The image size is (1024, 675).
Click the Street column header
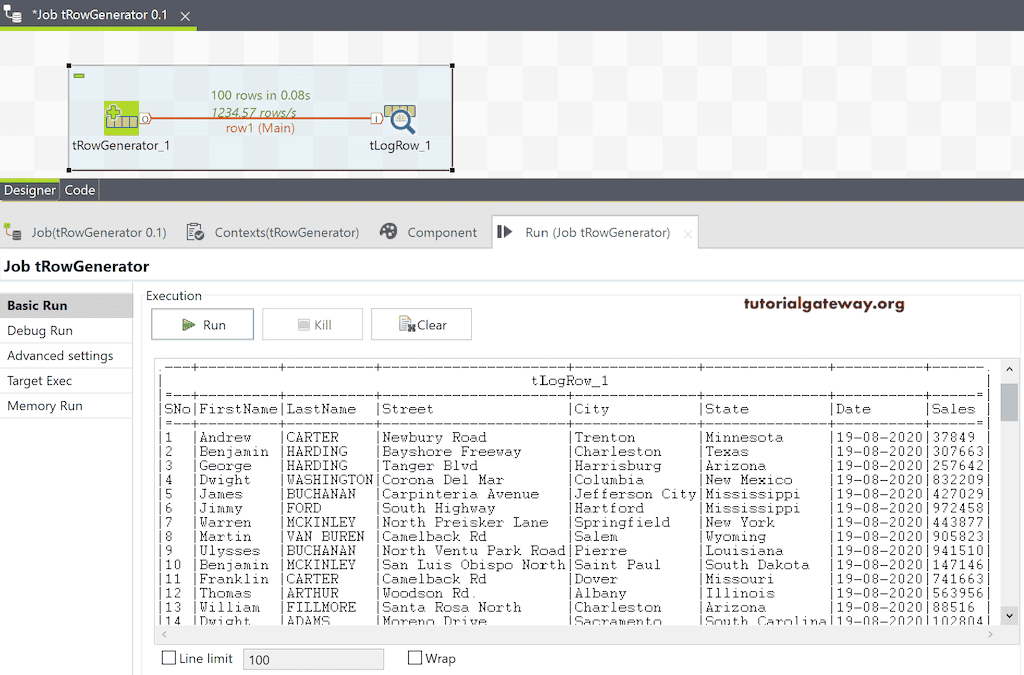pyautogui.click(x=408, y=409)
